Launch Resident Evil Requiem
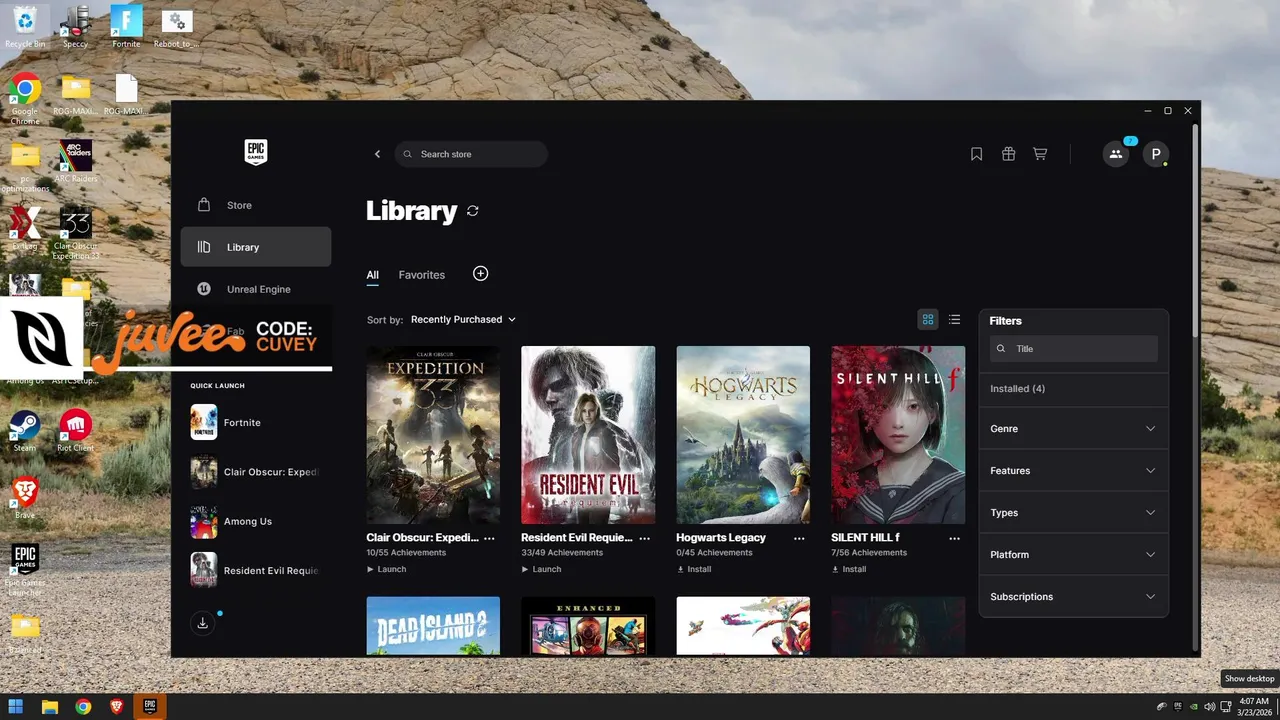The image size is (1280, 720). pos(541,569)
